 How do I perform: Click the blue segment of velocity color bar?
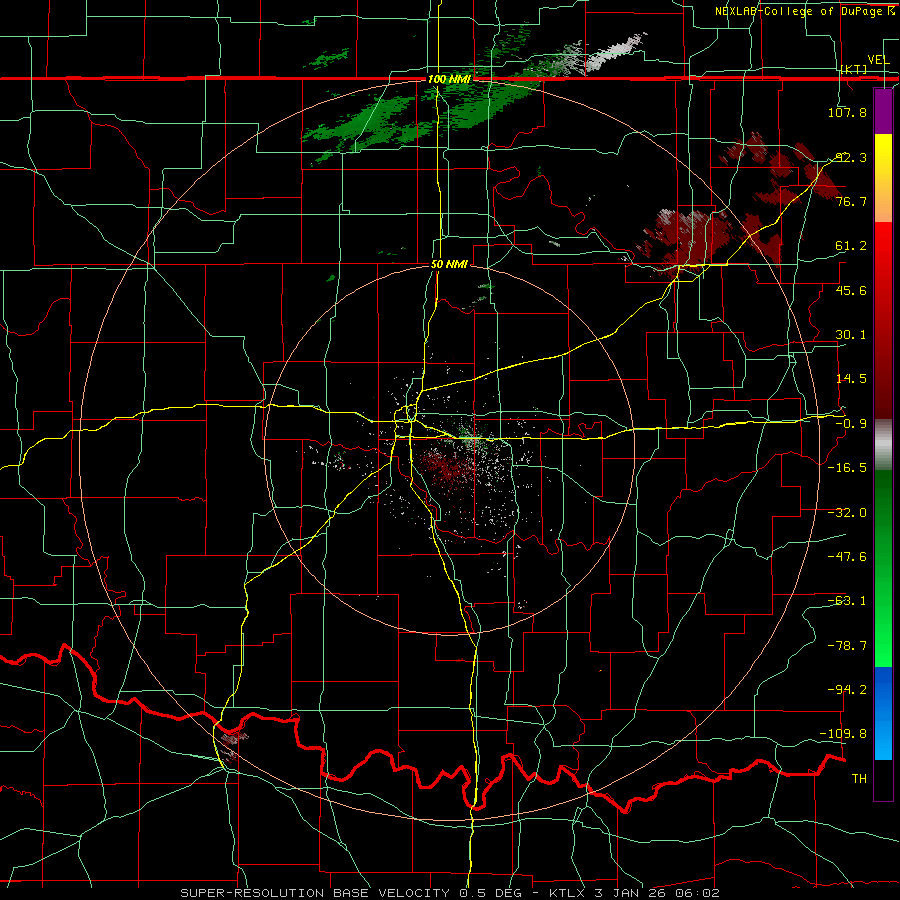tap(883, 713)
